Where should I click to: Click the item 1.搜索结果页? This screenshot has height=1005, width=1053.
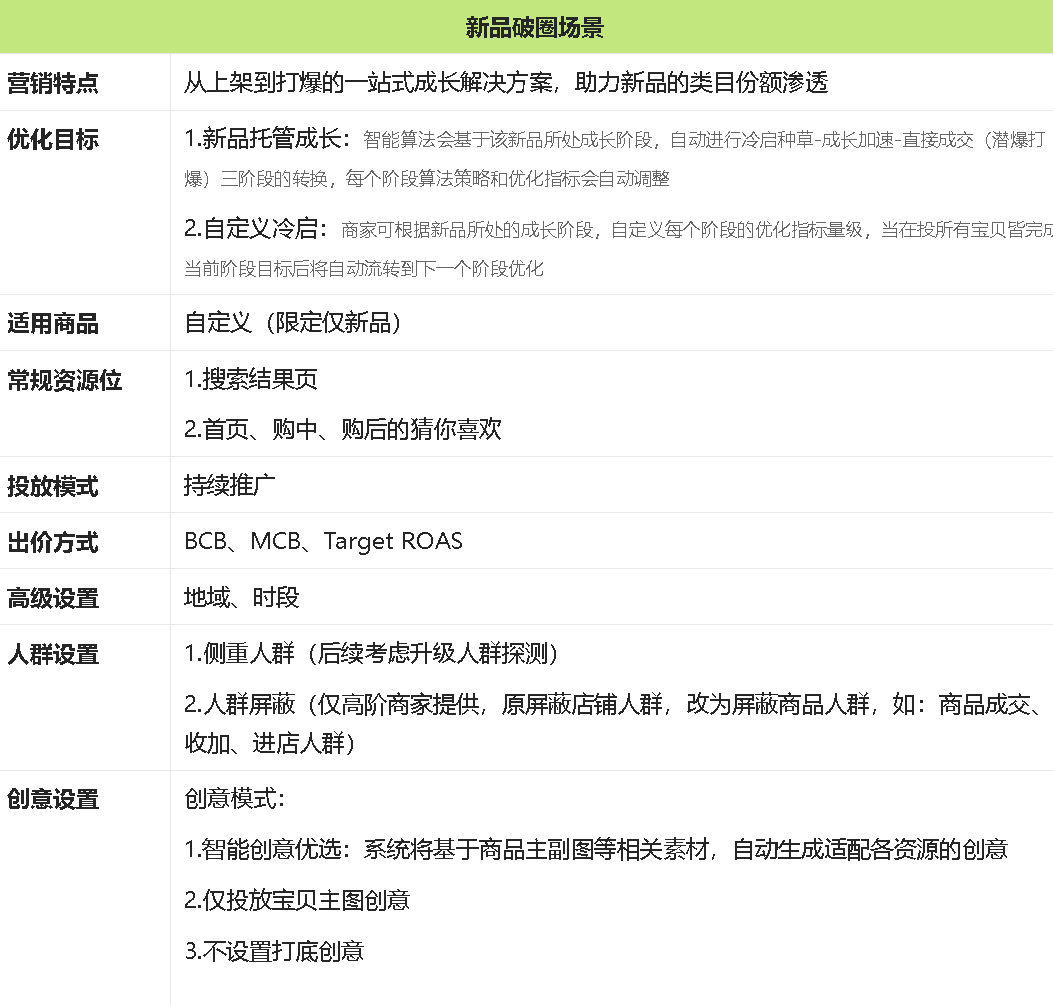[250, 379]
